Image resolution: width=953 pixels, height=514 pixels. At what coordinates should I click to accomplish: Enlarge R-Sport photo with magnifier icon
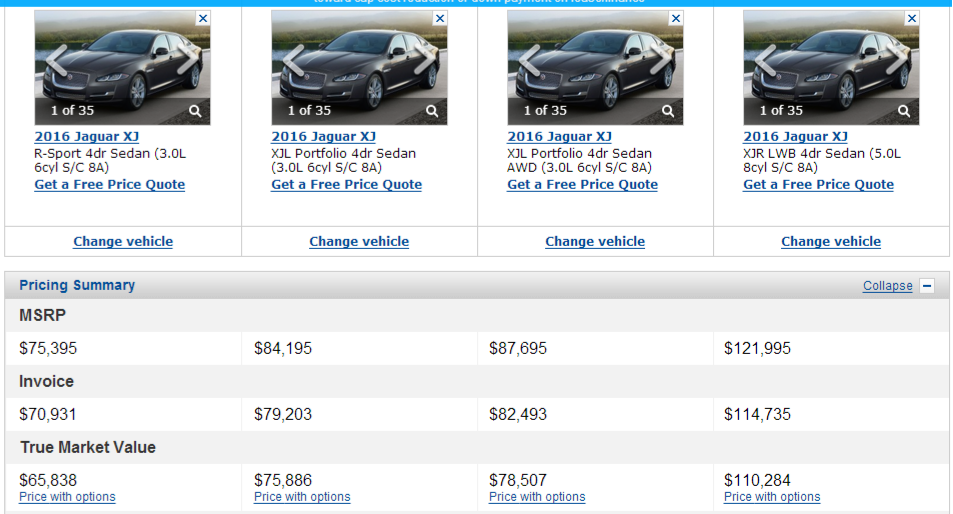pos(196,111)
